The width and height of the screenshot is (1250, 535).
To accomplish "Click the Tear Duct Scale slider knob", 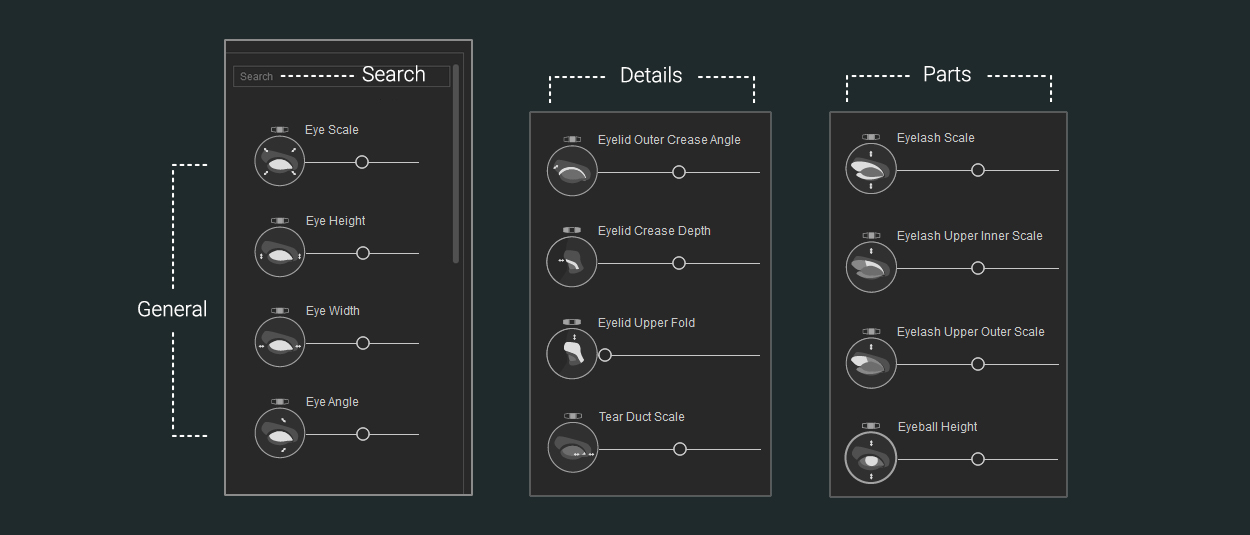I will [680, 449].
